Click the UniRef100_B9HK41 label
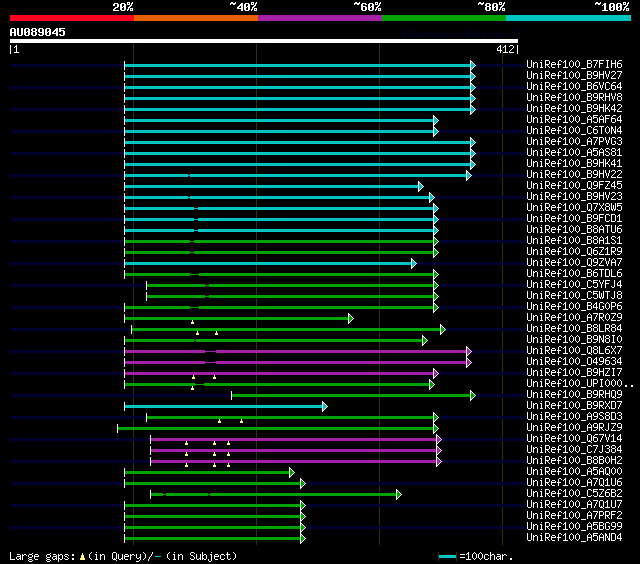Viewport: 640px width, 564px height. [x=574, y=164]
